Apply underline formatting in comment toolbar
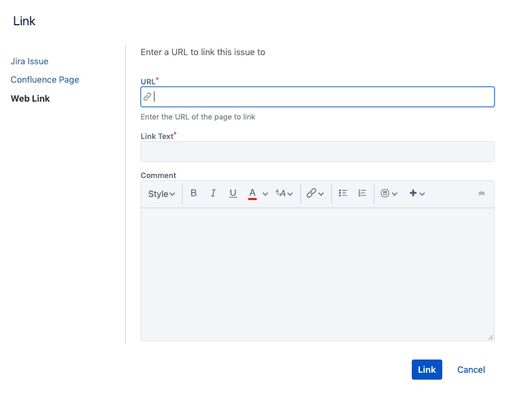506x394 pixels. point(233,193)
